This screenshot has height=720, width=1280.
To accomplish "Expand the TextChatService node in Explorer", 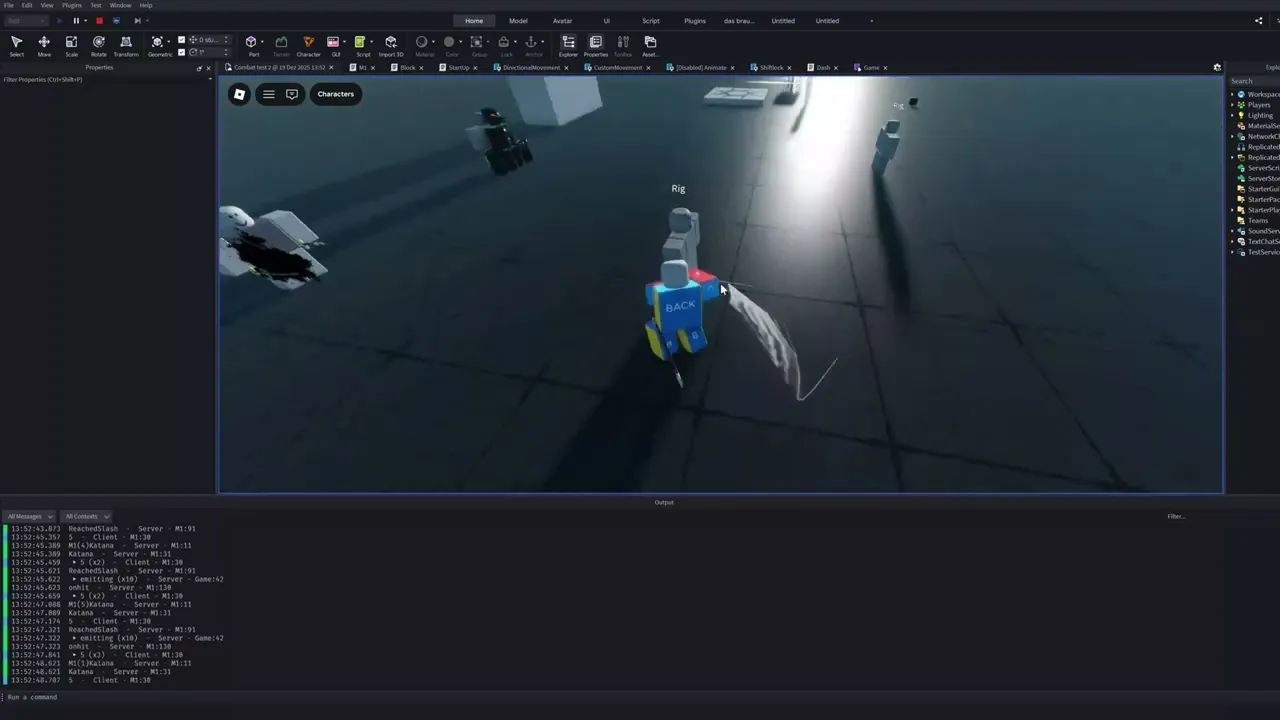I will [x=1233, y=242].
